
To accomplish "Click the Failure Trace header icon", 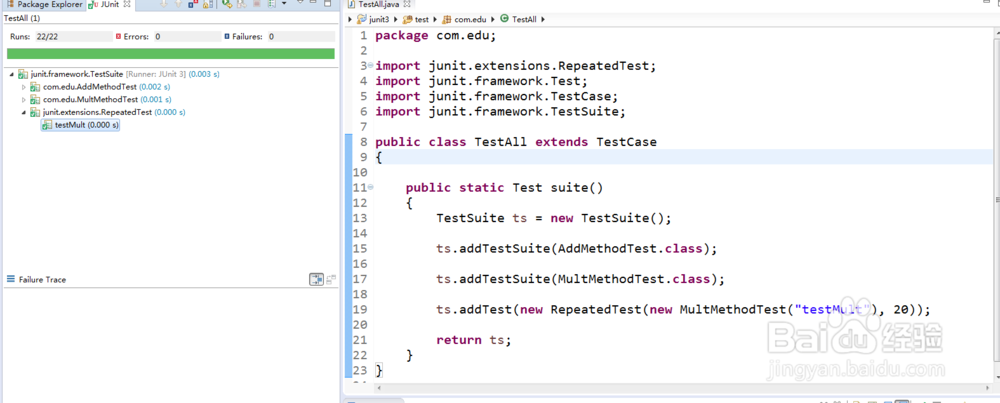I will click(10, 279).
